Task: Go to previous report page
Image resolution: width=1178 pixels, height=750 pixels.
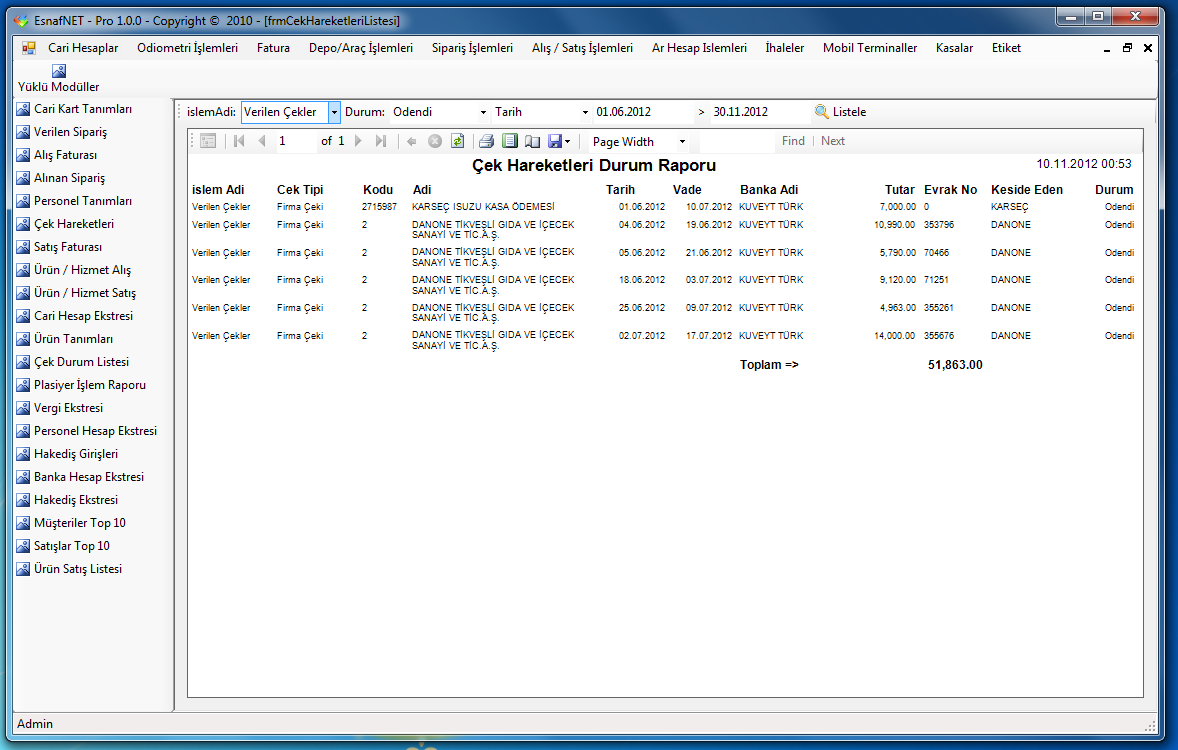Action: 261,141
